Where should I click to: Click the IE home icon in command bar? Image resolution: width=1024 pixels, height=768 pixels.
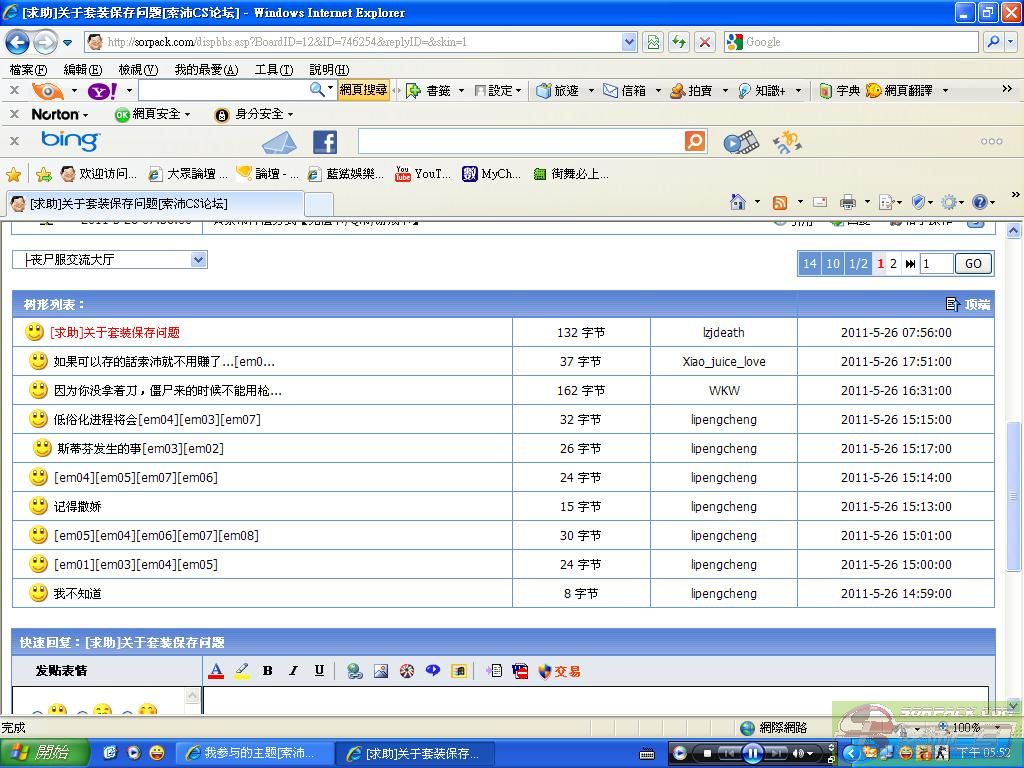(x=738, y=202)
